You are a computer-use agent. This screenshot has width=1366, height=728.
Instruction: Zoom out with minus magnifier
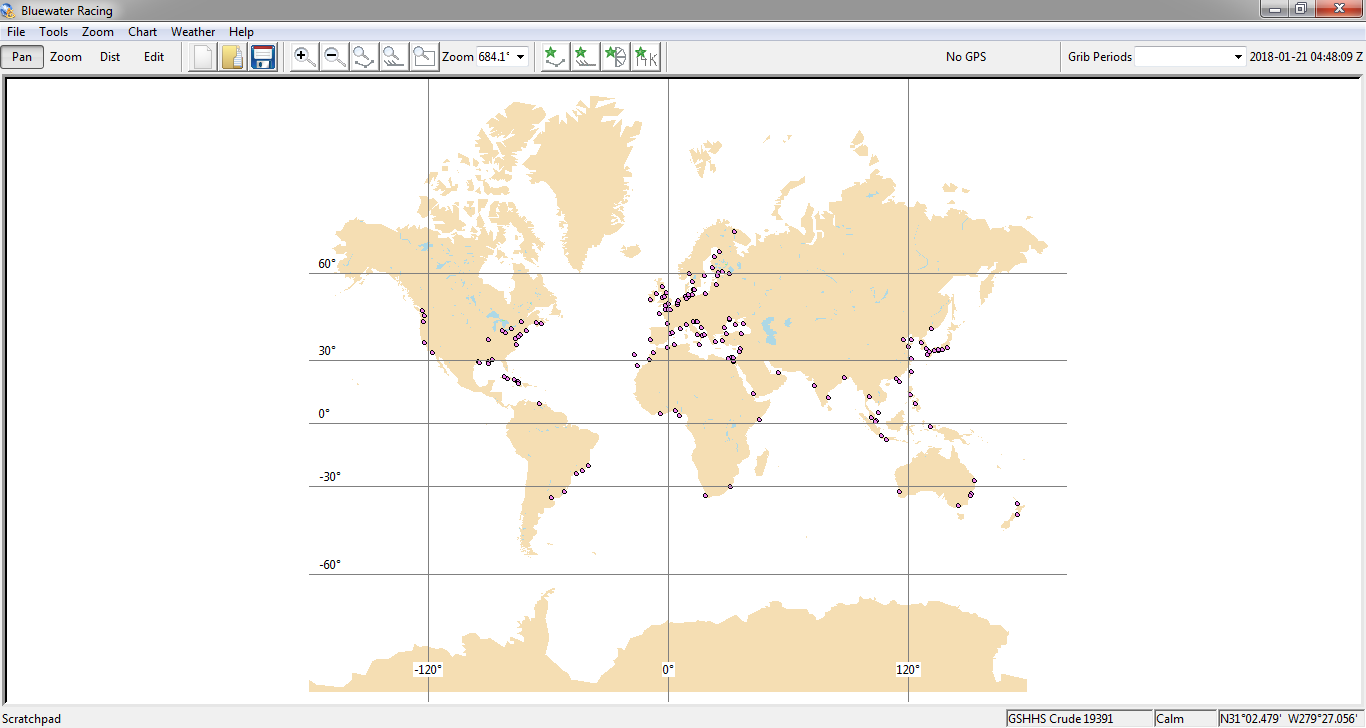click(335, 57)
